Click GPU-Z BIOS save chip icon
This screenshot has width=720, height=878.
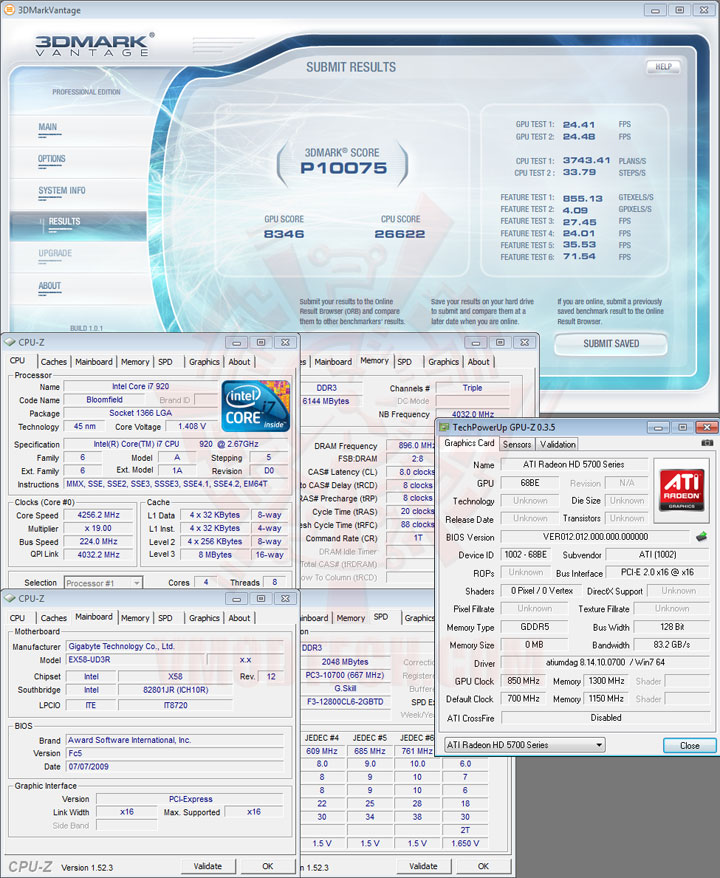point(701,537)
